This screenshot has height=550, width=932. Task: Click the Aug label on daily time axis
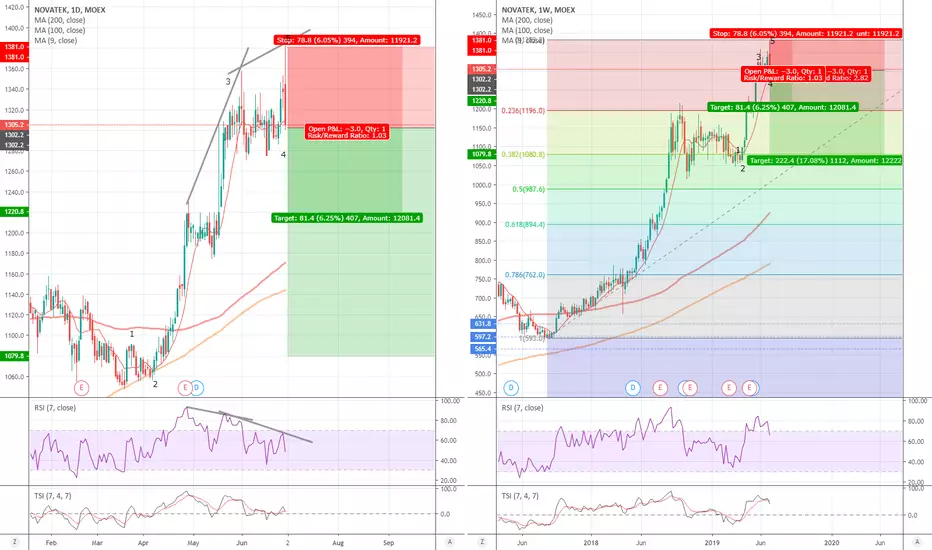pos(338,543)
